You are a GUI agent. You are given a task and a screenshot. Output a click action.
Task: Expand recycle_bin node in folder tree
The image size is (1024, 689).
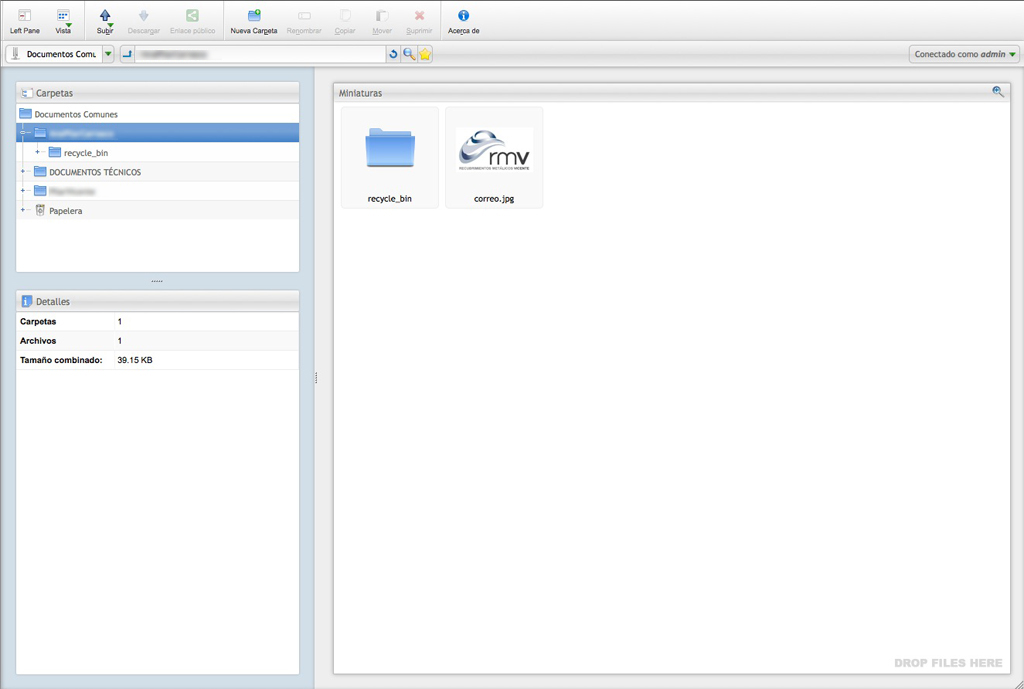(x=38, y=153)
